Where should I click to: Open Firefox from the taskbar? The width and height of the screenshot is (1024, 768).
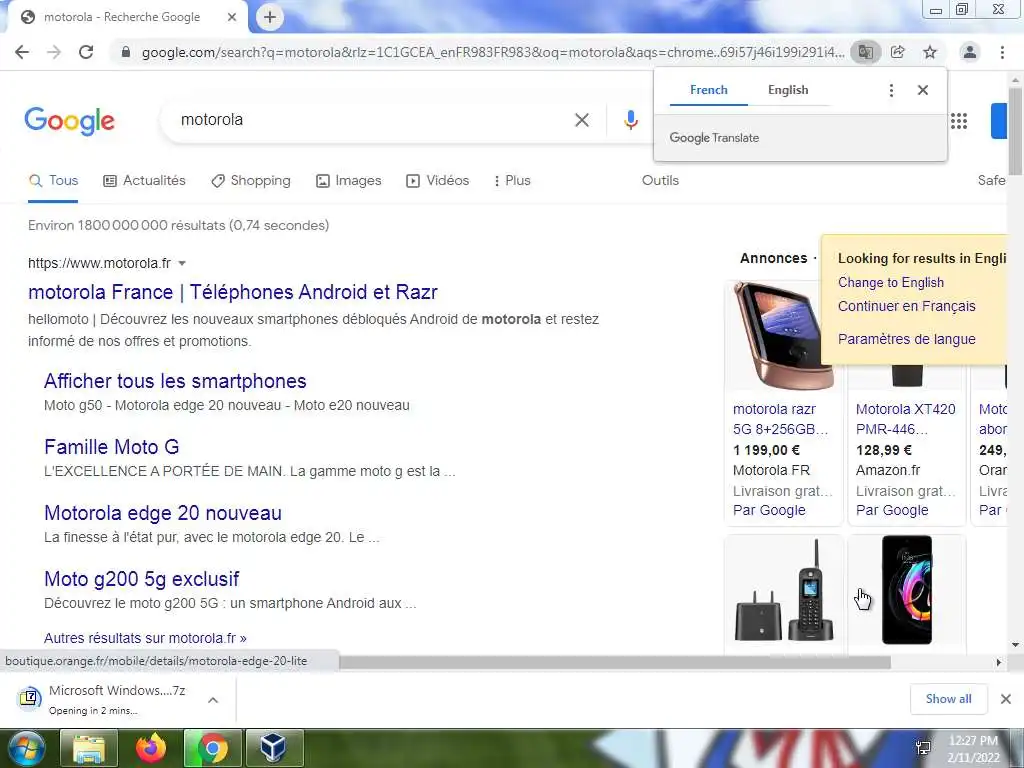tap(151, 748)
